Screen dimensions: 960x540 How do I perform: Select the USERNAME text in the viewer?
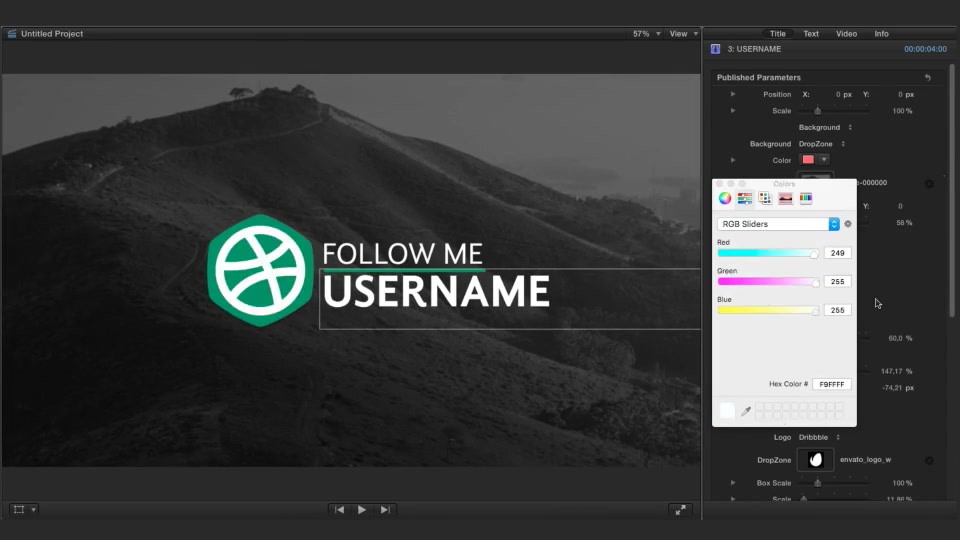click(x=436, y=291)
